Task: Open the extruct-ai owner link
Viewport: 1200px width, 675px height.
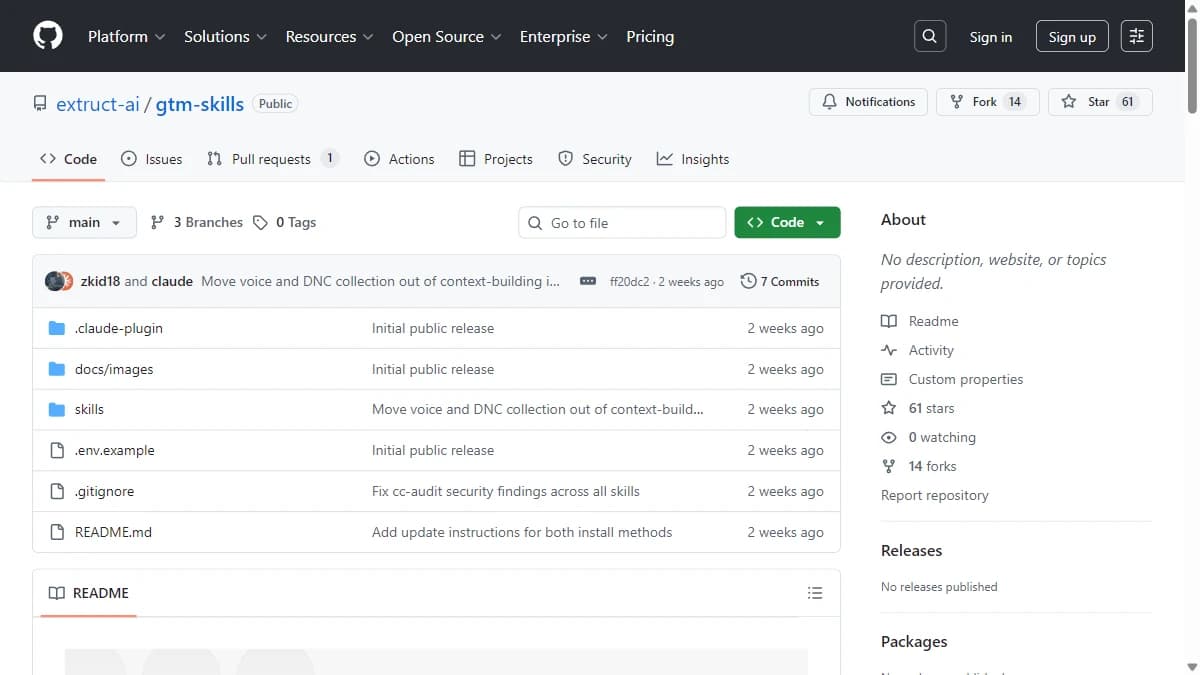Action: click(98, 104)
